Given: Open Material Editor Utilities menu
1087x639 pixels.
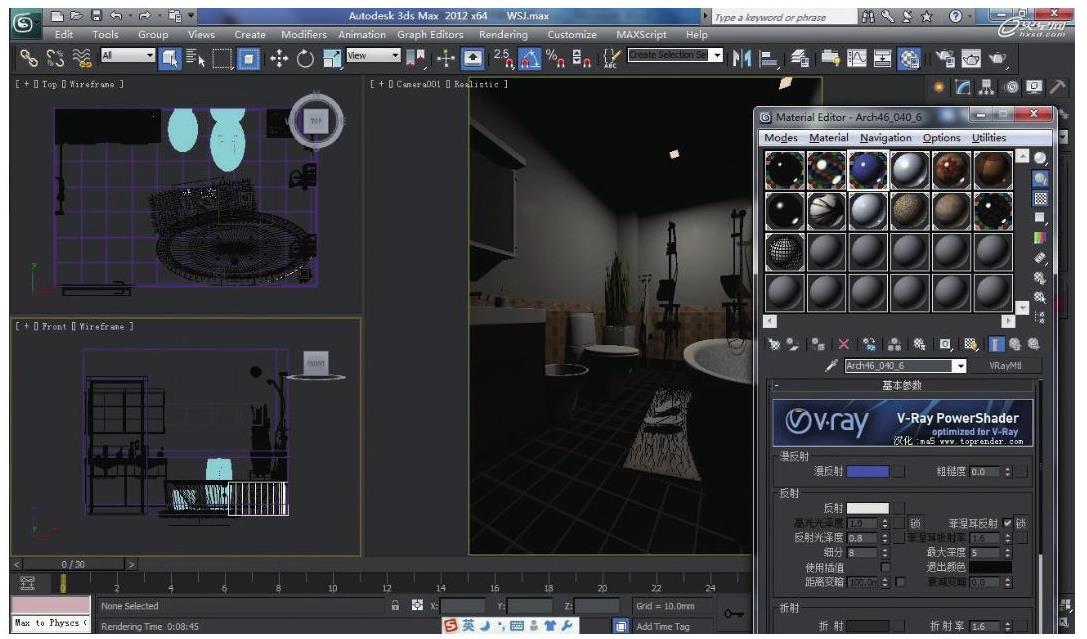Looking at the screenshot, I should click(x=989, y=138).
